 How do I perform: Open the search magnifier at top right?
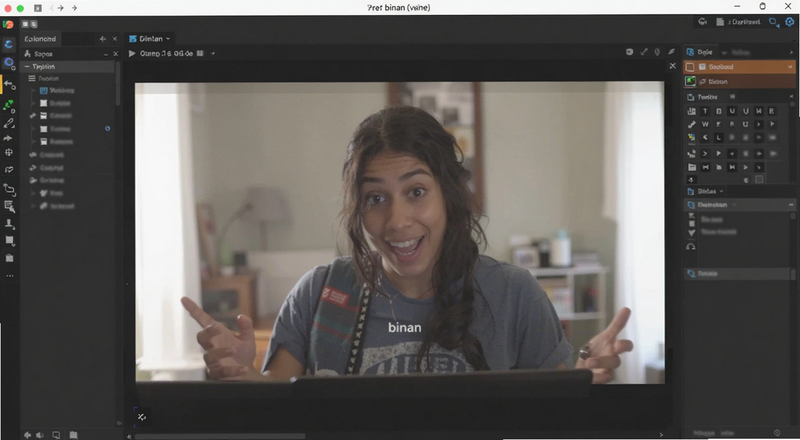[774, 22]
